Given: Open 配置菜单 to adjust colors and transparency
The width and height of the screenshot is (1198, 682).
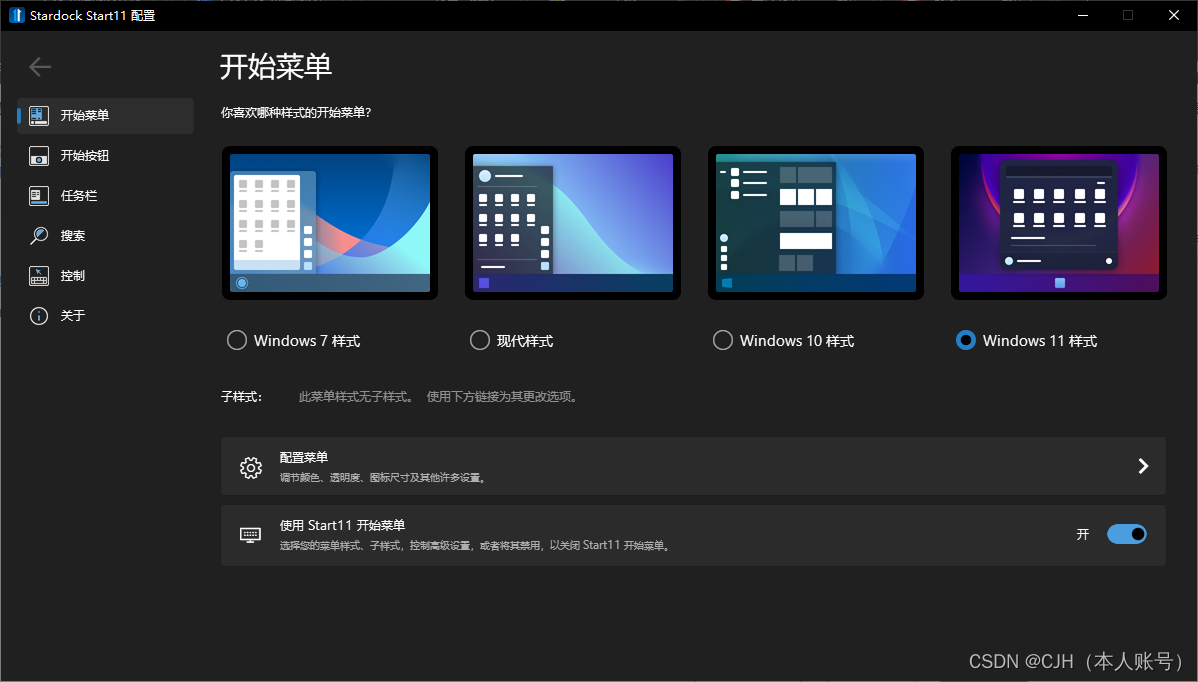Looking at the screenshot, I should pyautogui.click(x=693, y=465).
